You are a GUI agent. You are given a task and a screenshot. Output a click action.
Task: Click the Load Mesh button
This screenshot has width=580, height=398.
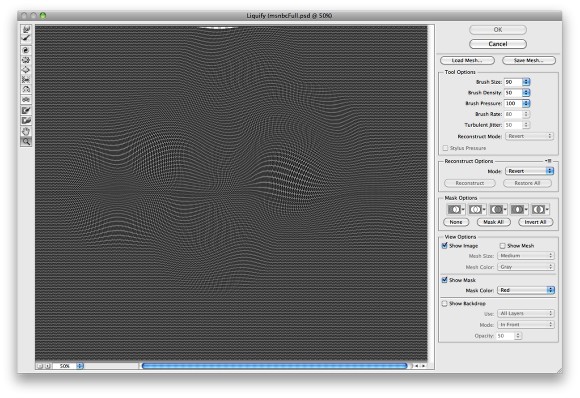point(467,60)
